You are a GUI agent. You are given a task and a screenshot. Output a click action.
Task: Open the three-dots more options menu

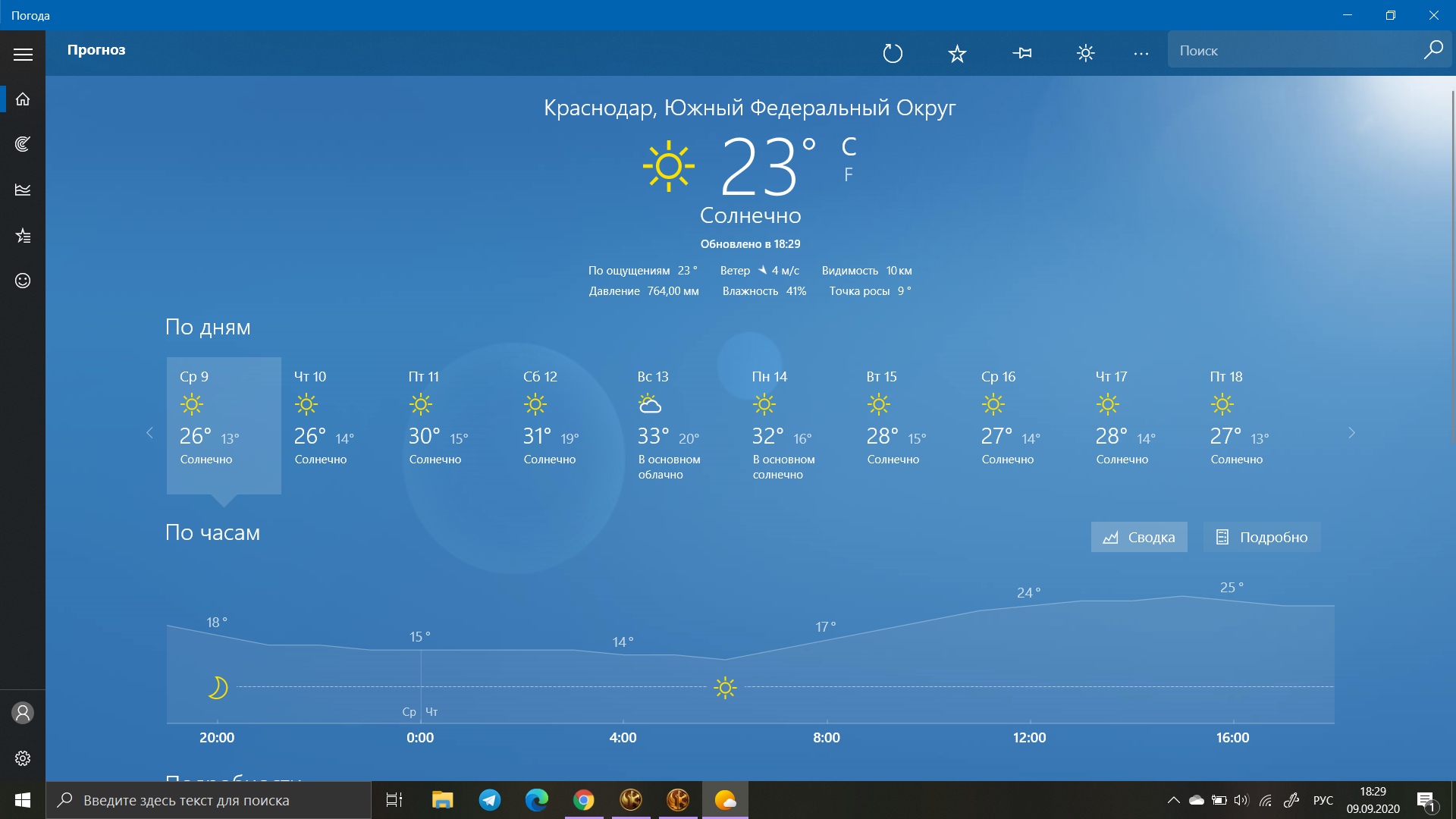click(1141, 53)
